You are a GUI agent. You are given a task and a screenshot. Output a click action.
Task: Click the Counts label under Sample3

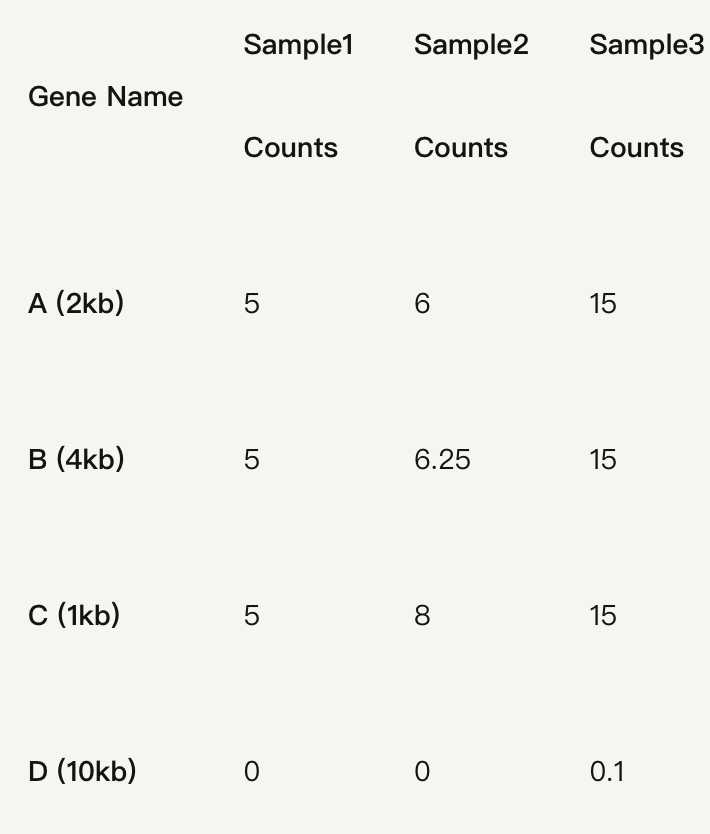tap(636, 148)
